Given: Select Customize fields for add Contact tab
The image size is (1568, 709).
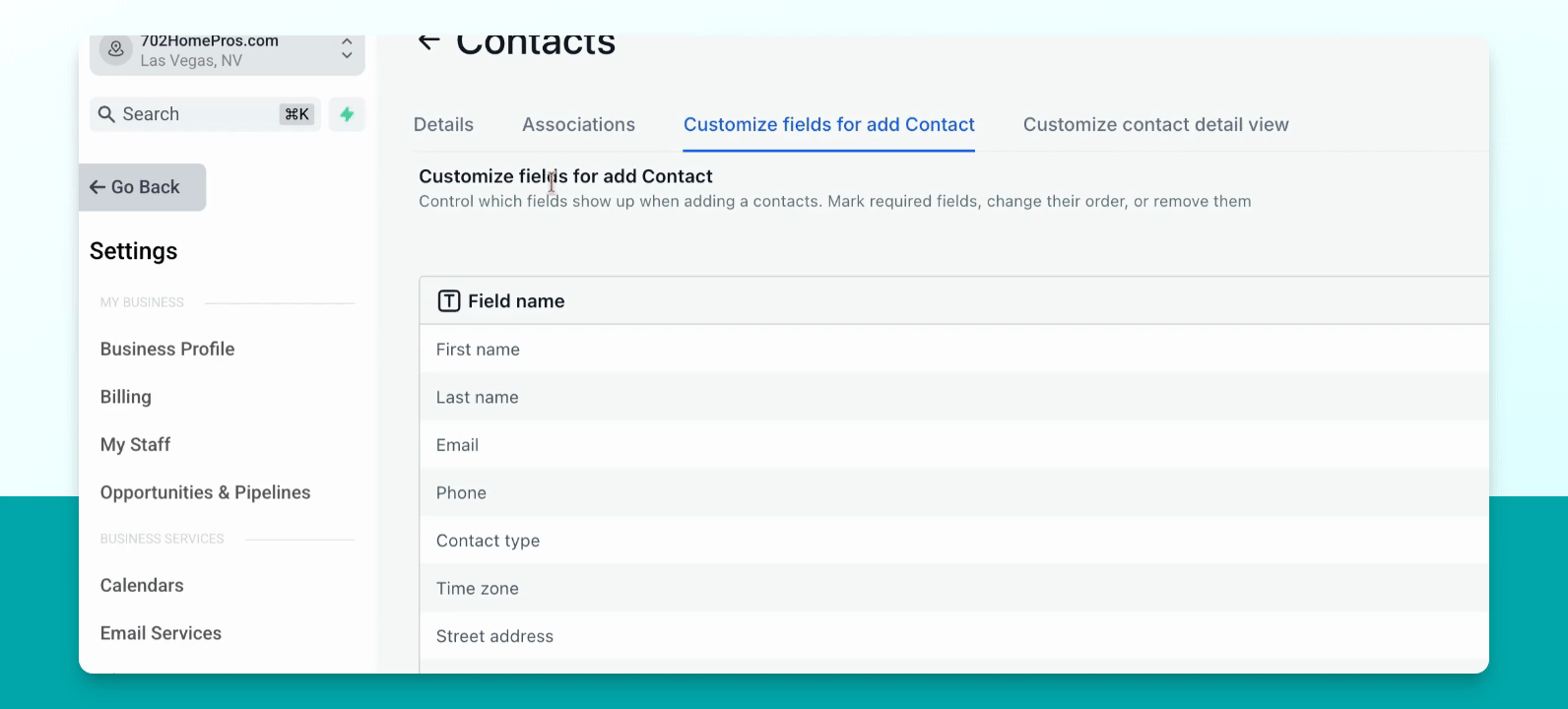Looking at the screenshot, I should pos(829,125).
